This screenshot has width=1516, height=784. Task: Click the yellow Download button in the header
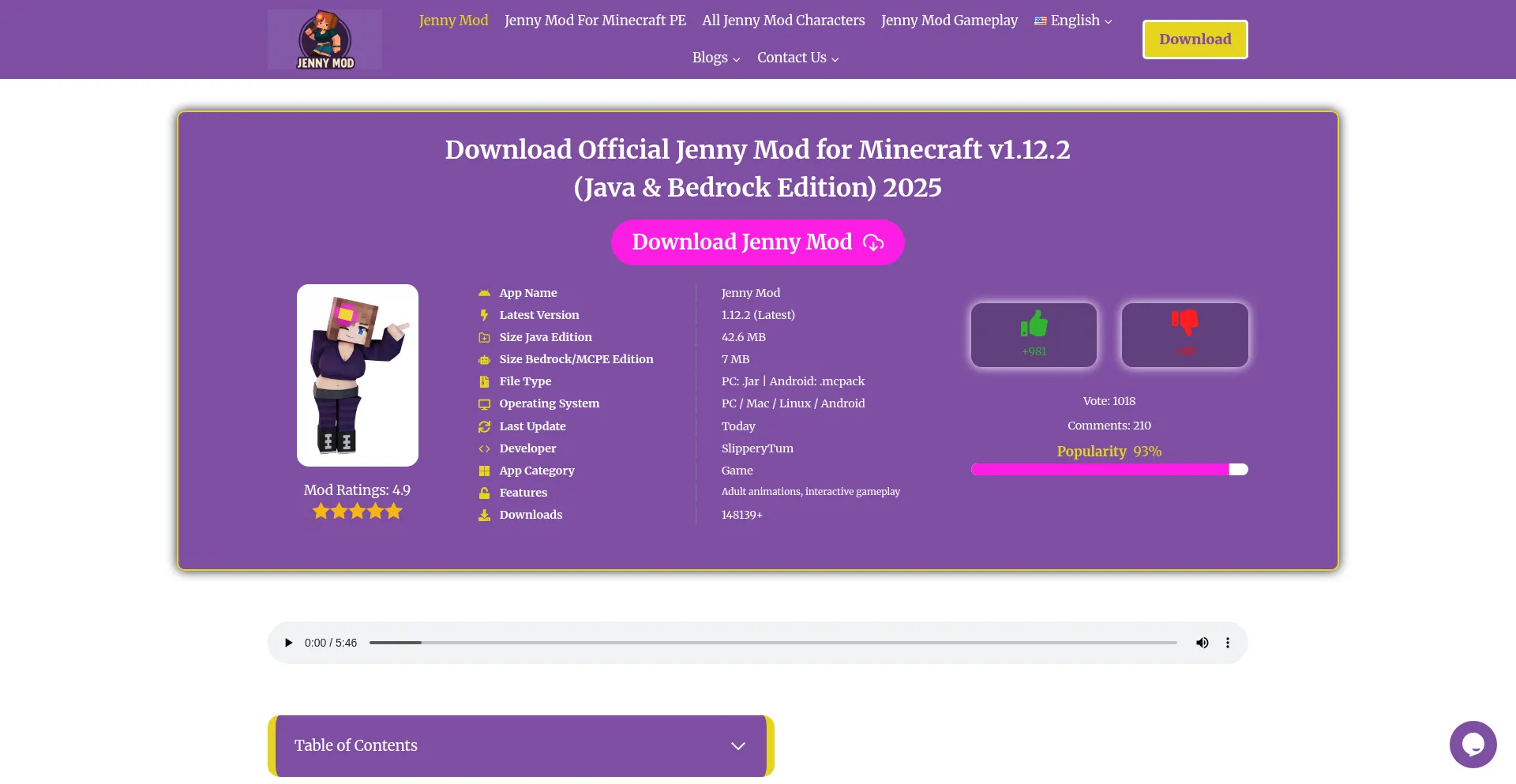point(1195,38)
